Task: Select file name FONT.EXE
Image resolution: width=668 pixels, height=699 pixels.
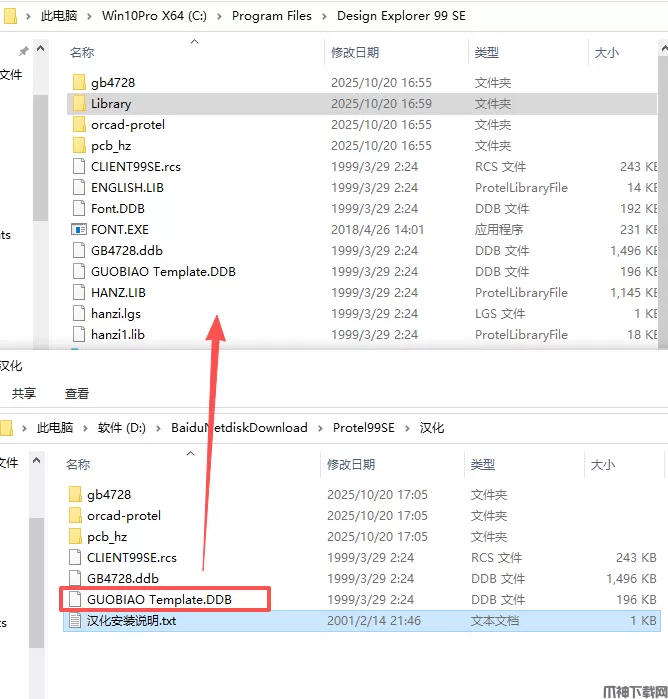Action: coord(120,230)
